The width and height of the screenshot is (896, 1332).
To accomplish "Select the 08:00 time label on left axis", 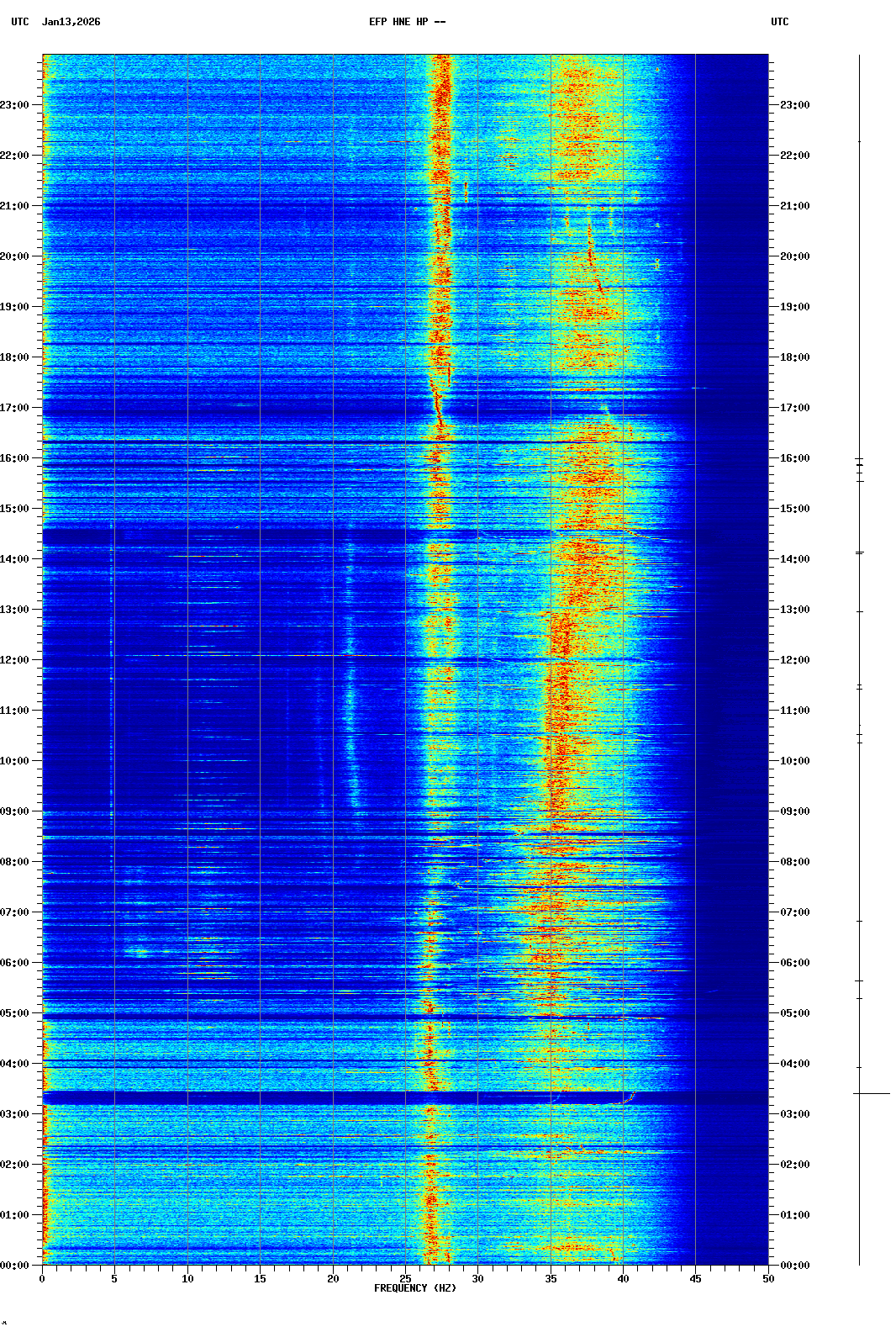I will tap(14, 862).
